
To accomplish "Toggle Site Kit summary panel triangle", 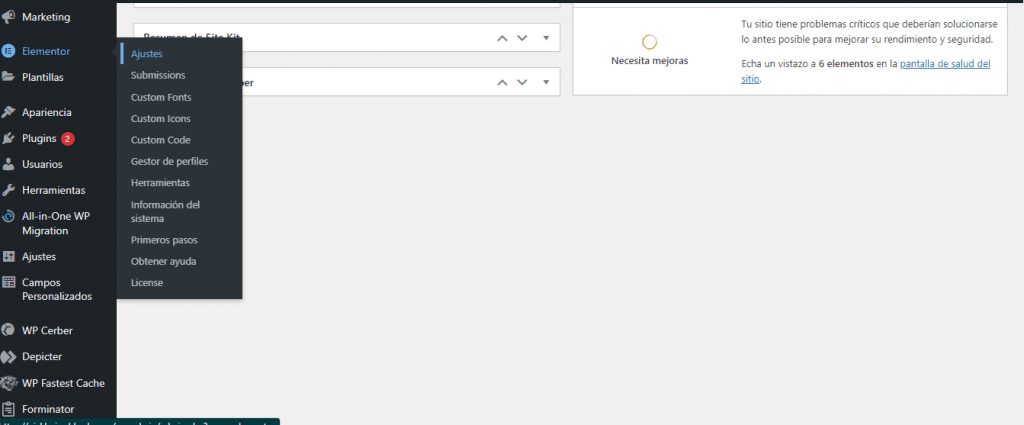I will pos(546,38).
